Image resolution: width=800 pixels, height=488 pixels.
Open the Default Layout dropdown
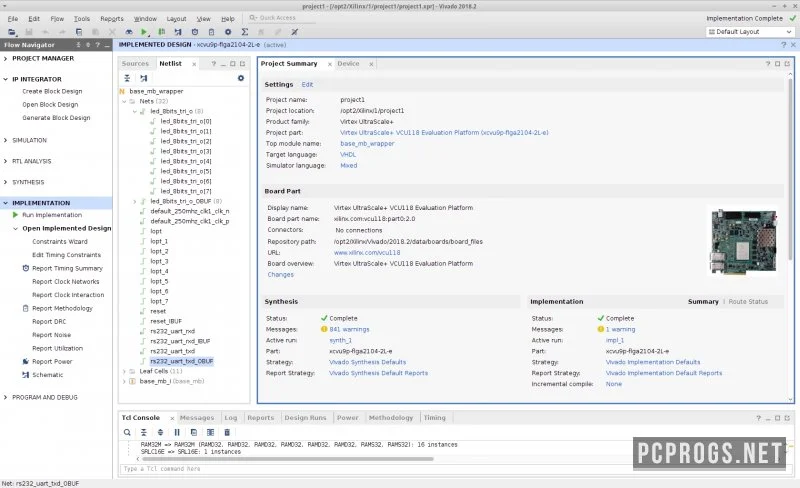[x=749, y=32]
